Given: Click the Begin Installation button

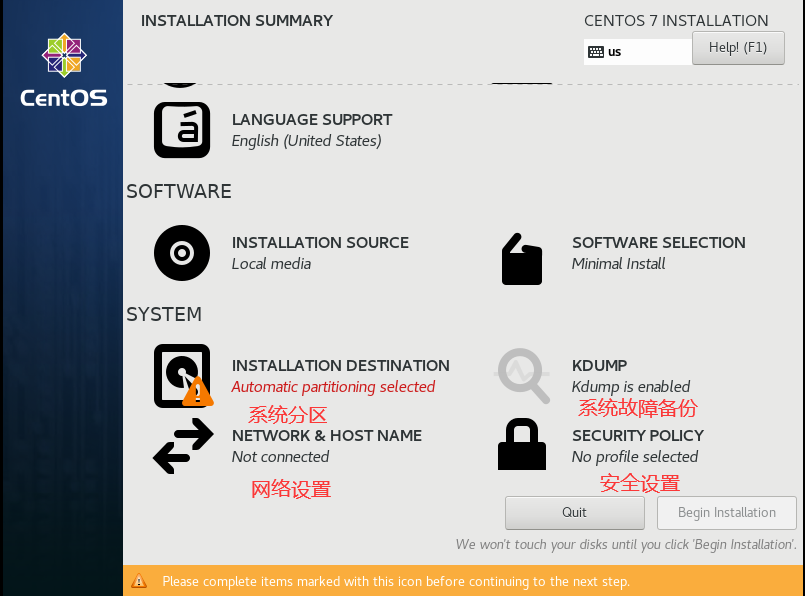Looking at the screenshot, I should click(726, 512).
